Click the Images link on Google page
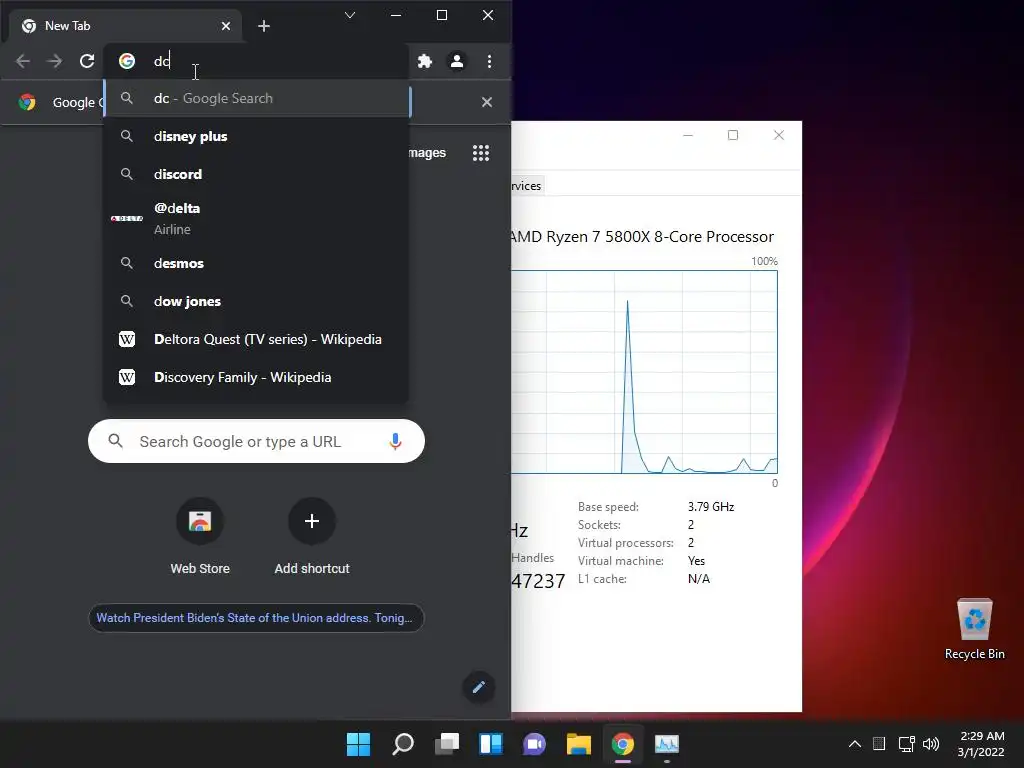 pyautogui.click(x=427, y=153)
